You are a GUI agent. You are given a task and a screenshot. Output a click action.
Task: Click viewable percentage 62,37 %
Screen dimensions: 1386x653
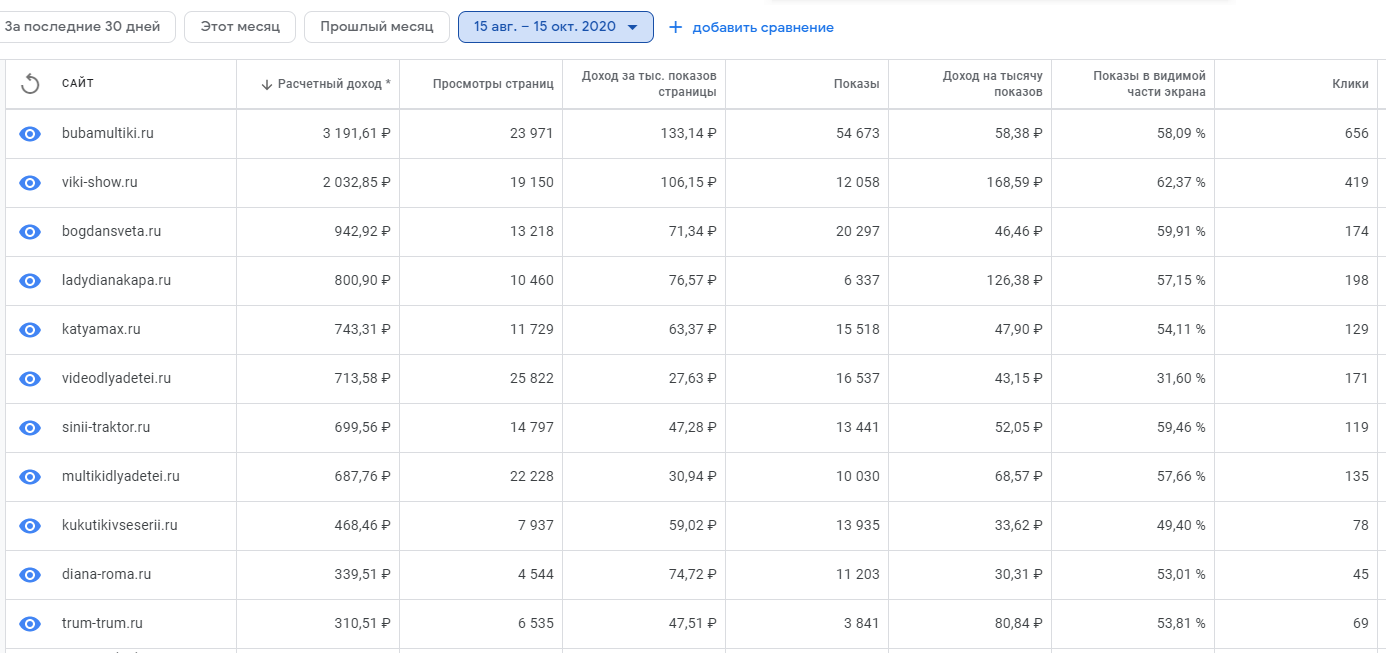1181,182
